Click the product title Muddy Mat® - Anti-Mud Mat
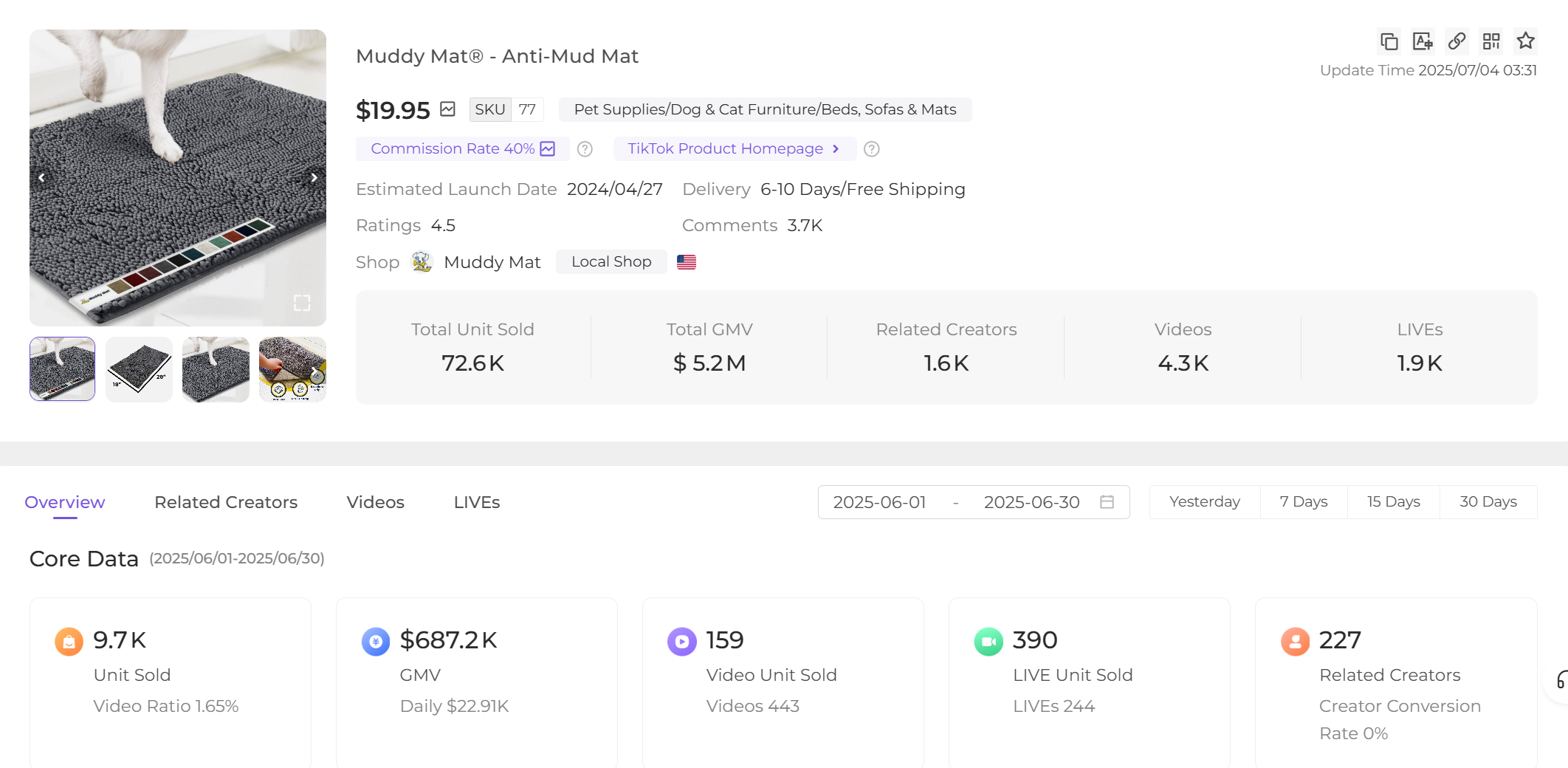 coord(497,56)
